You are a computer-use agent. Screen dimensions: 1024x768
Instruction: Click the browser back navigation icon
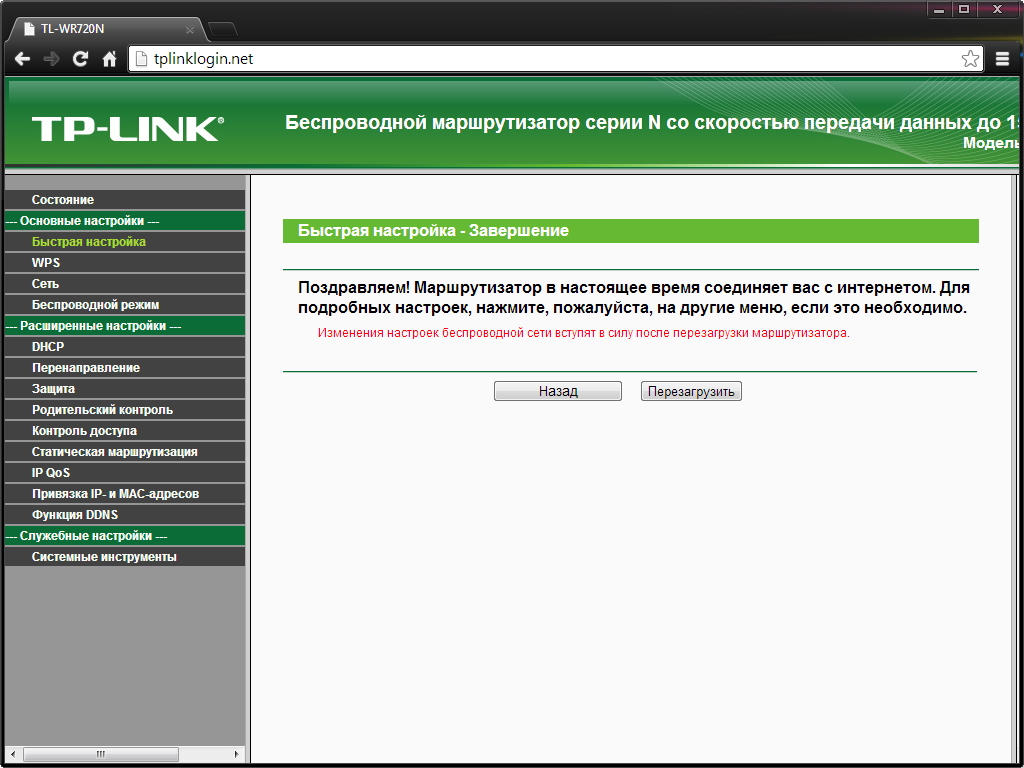coord(22,59)
